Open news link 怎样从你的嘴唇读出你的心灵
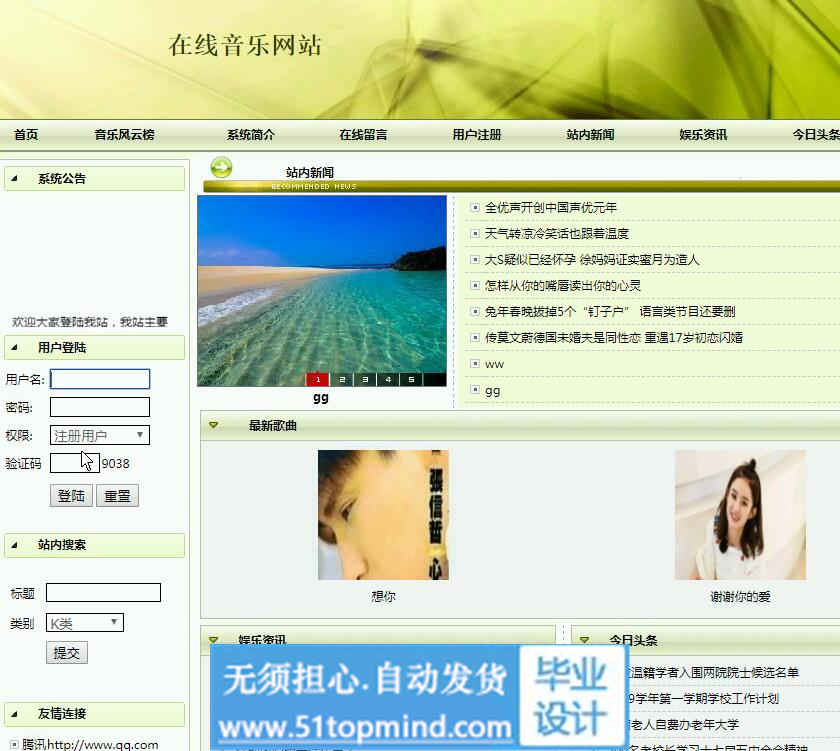Screen dimensions: 840x751 [x=562, y=286]
